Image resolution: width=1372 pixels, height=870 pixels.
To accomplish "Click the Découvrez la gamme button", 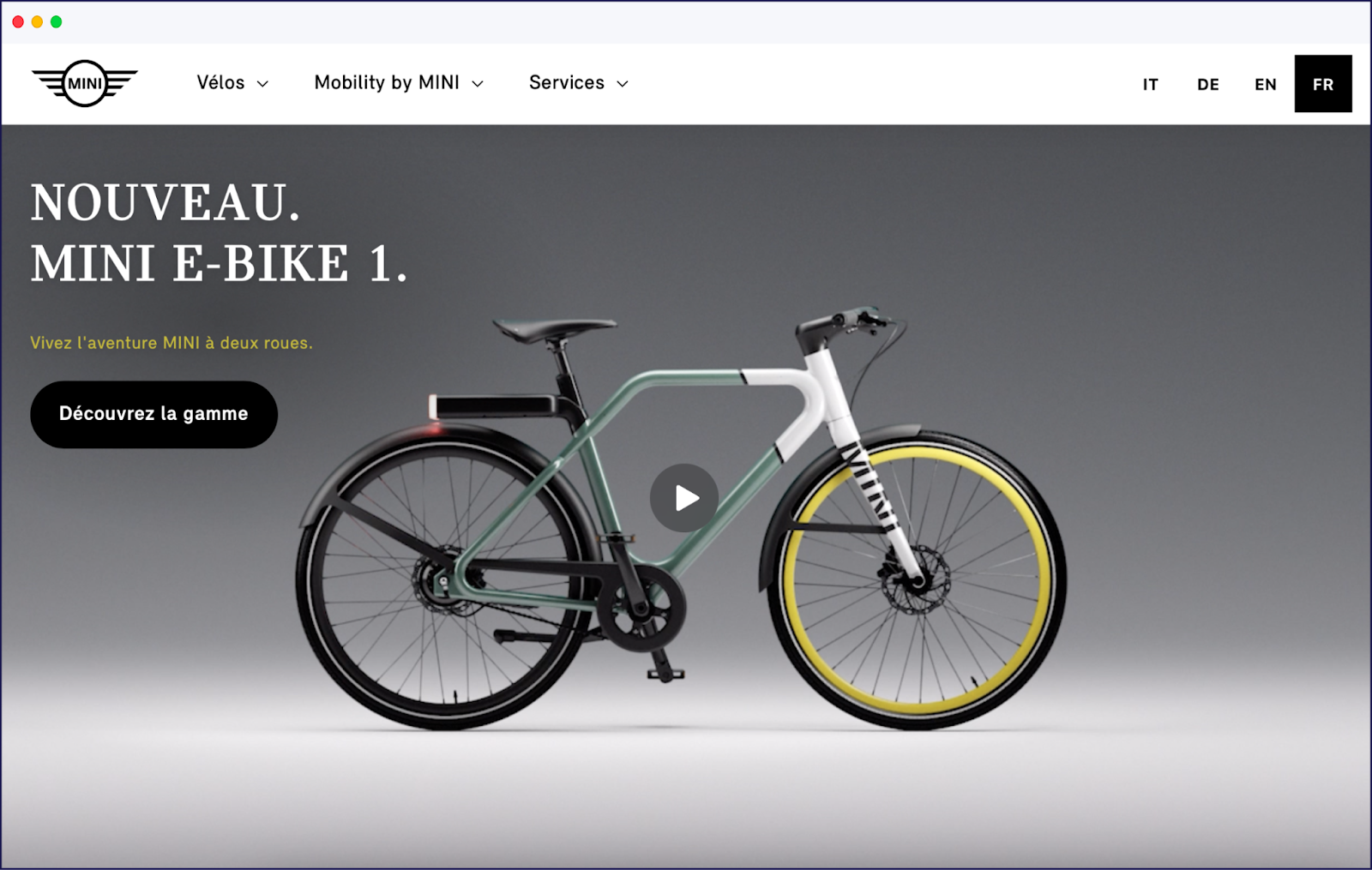I will click(x=153, y=414).
